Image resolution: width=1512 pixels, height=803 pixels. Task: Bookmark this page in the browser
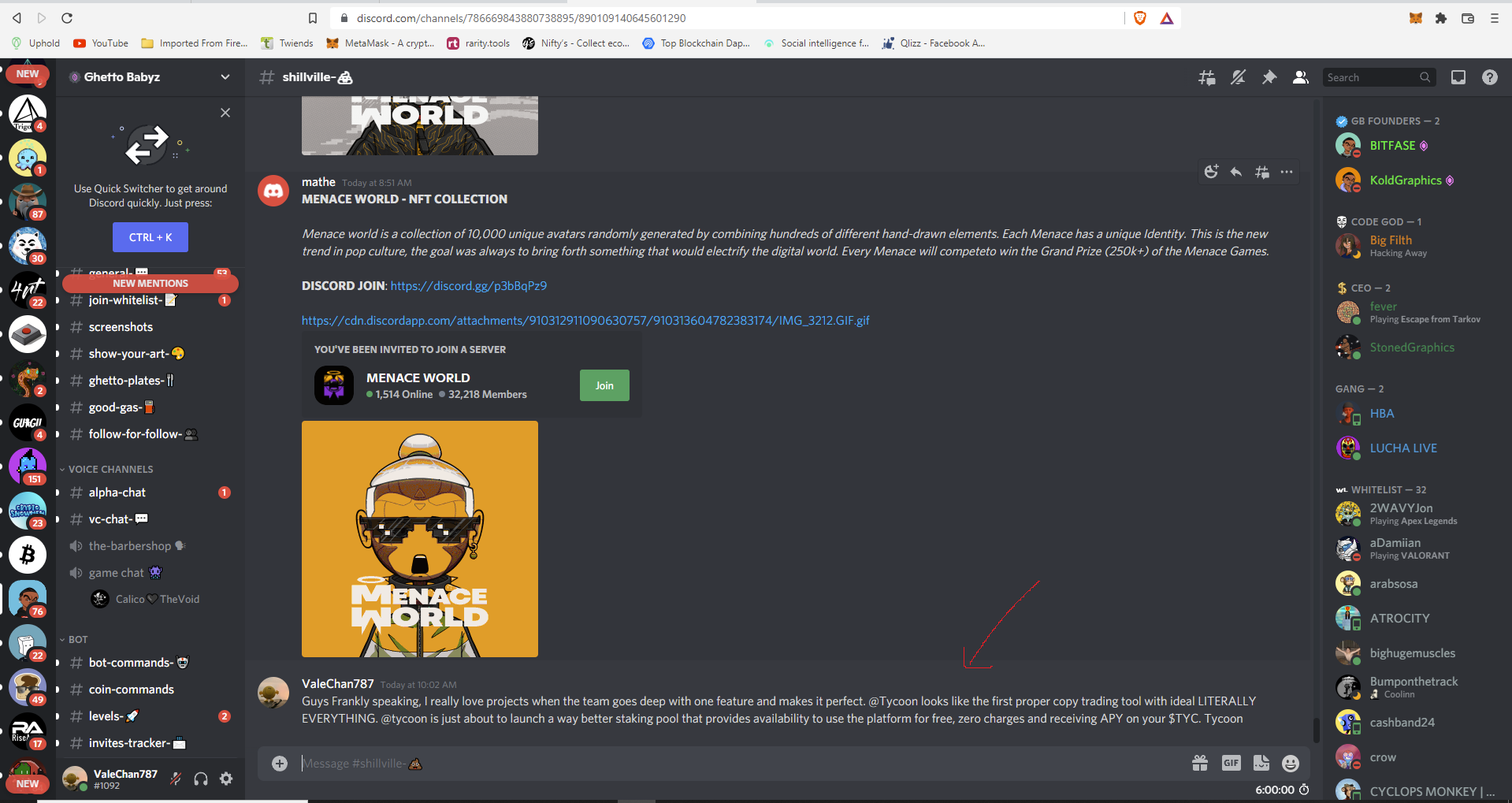(313, 18)
